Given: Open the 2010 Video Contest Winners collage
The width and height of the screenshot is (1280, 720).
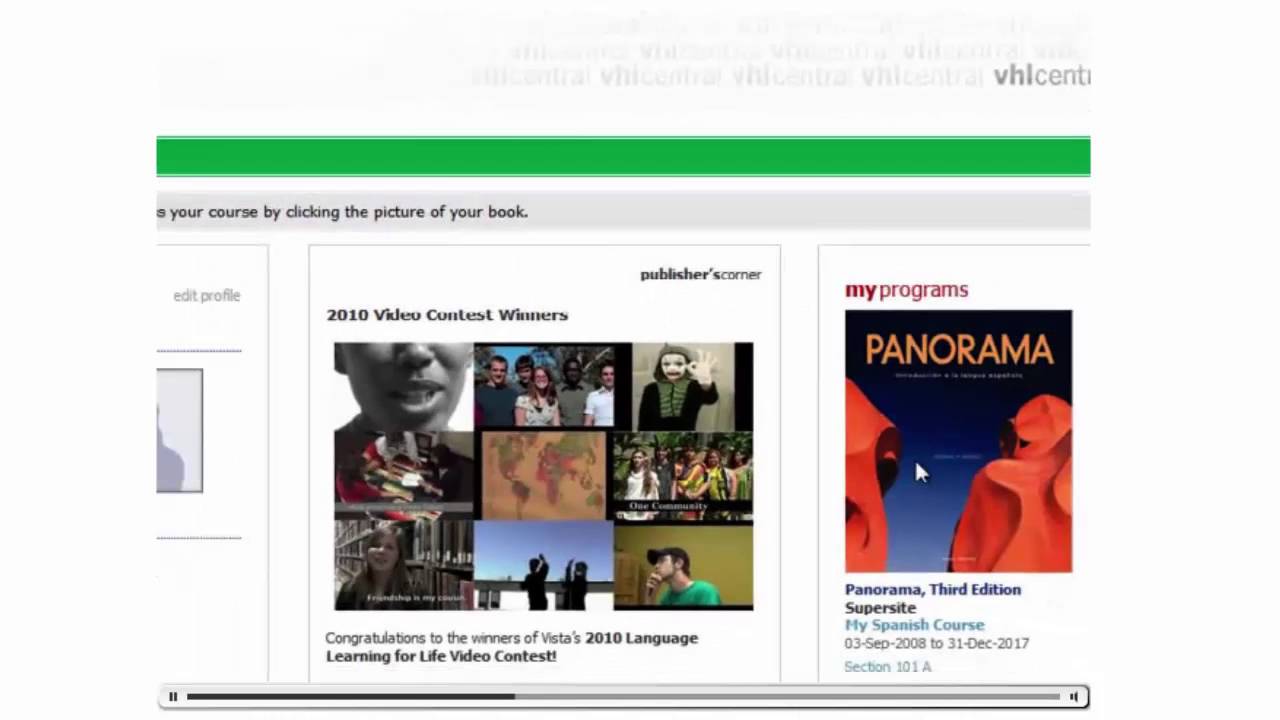Looking at the screenshot, I should click(543, 476).
